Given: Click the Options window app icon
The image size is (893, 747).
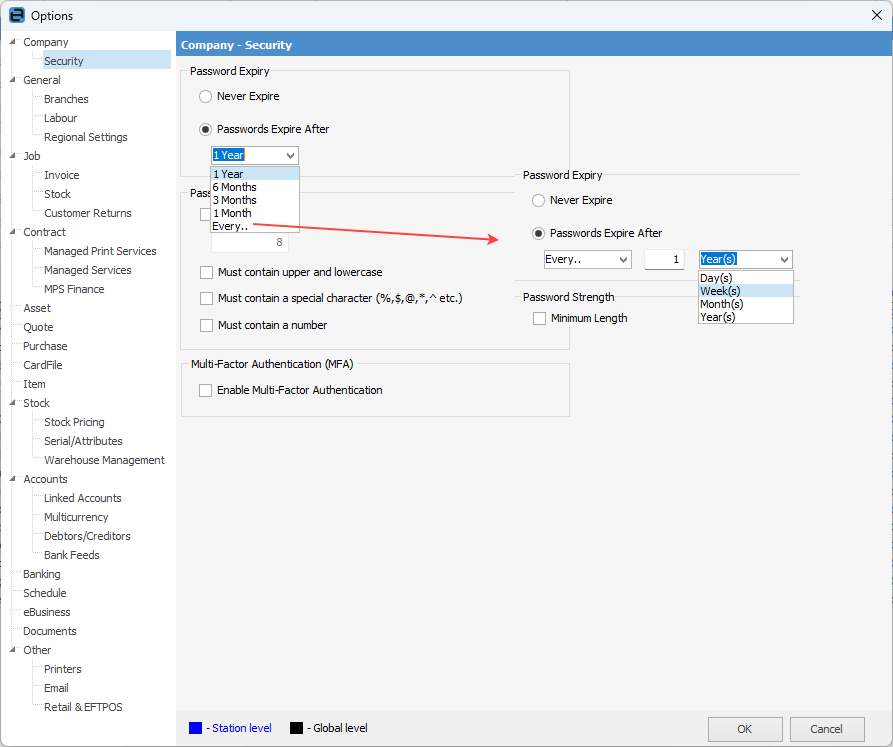Looking at the screenshot, I should tap(16, 15).
